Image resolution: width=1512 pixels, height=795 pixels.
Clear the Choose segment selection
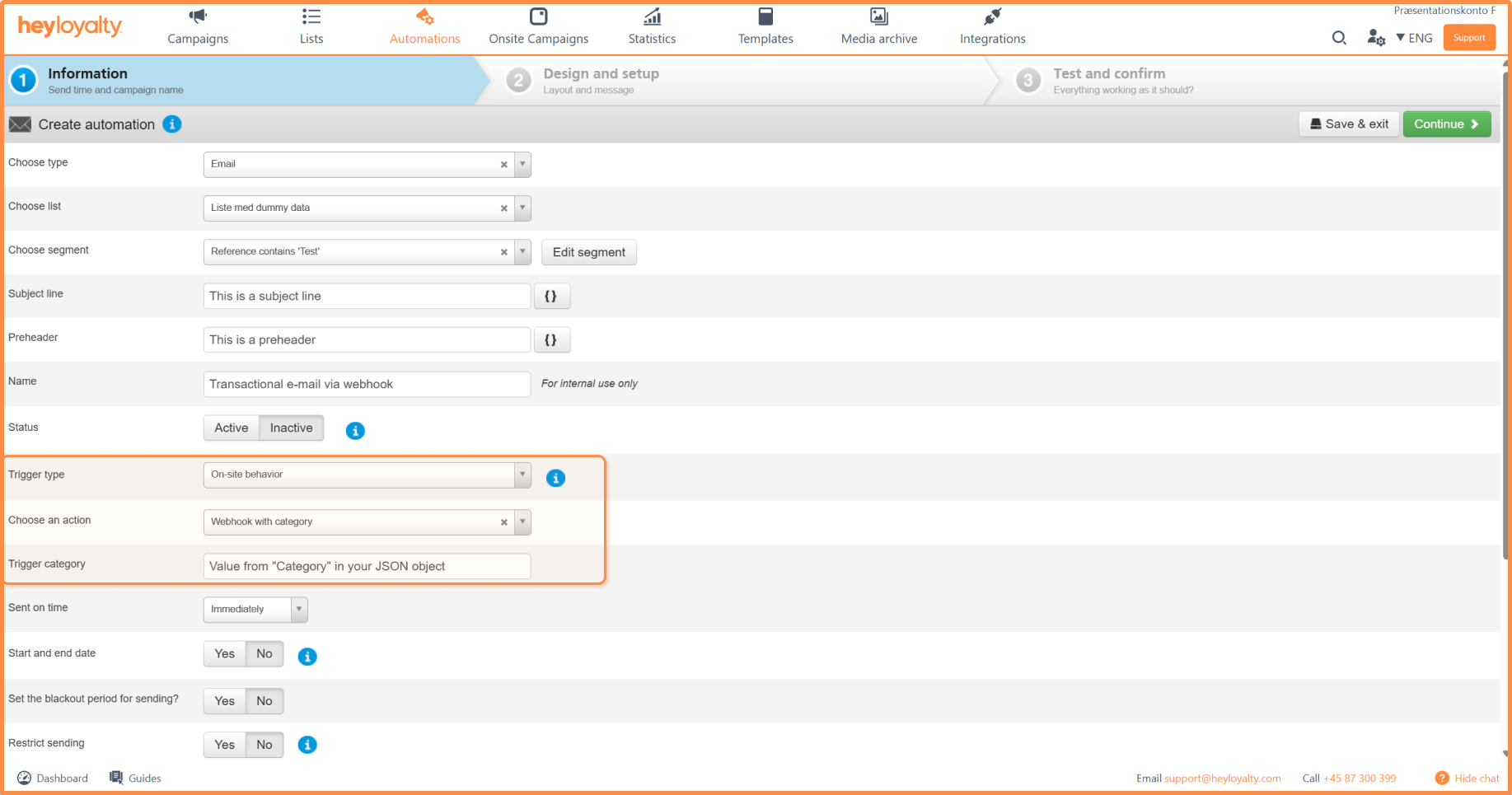pyautogui.click(x=503, y=252)
